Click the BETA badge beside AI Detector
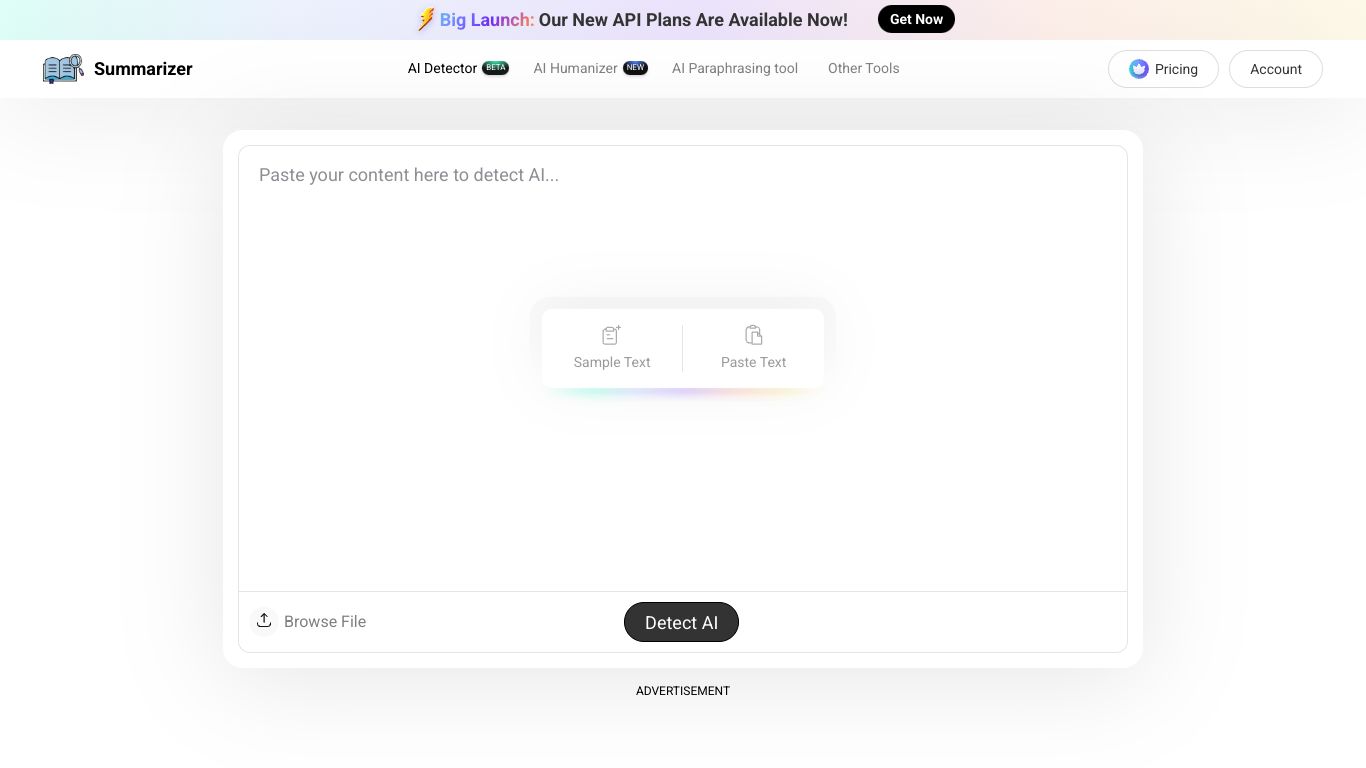Image resolution: width=1366 pixels, height=768 pixels. point(496,68)
